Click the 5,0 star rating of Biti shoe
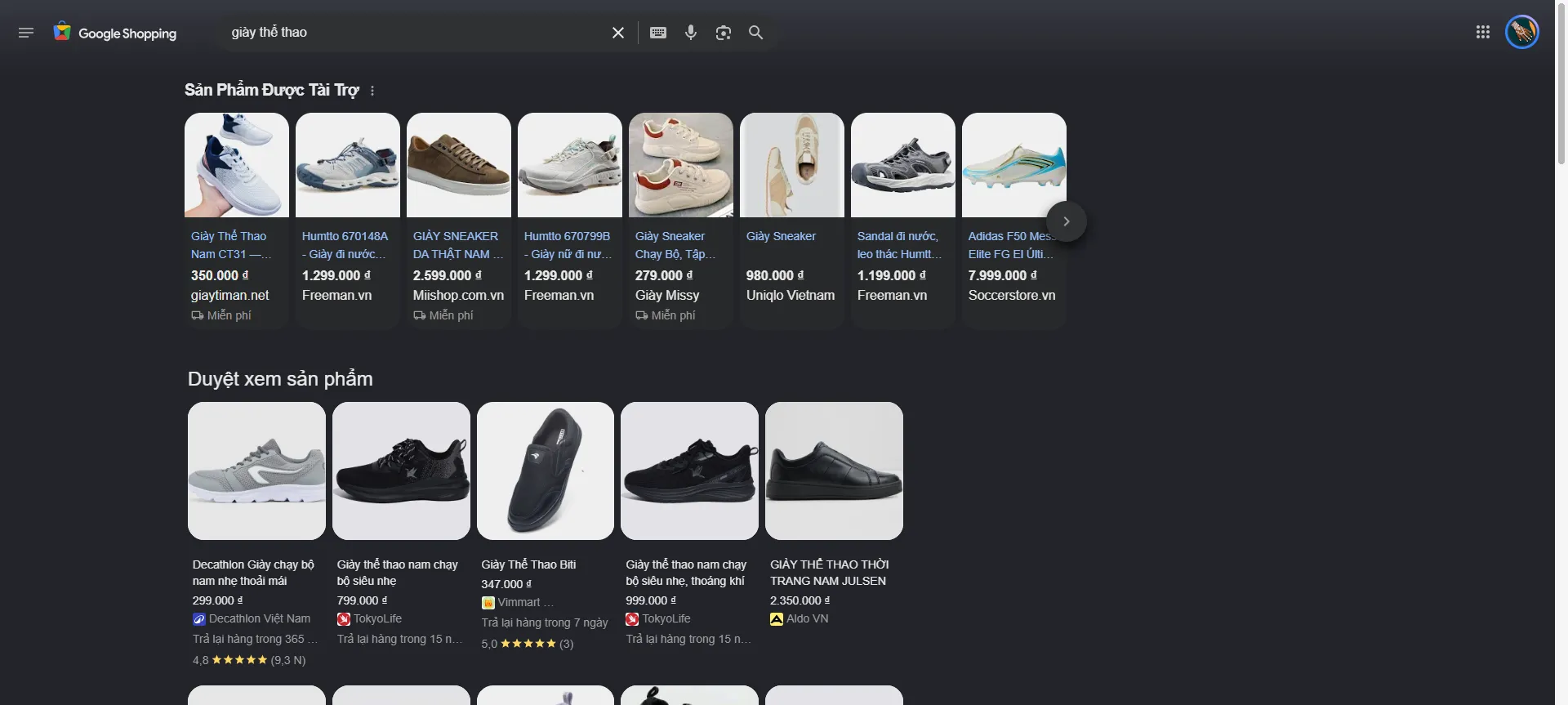The width and height of the screenshot is (1568, 705). [528, 644]
